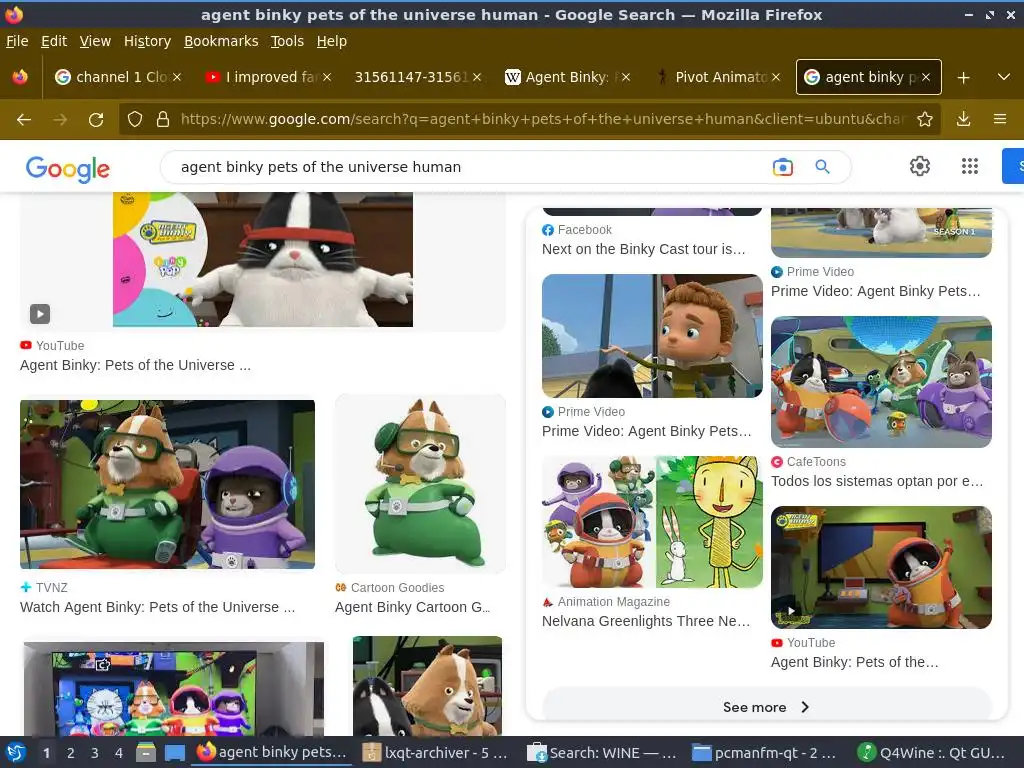Open the taskbar icon right of workspace 4
Screen dimensions: 1024x768
[146, 753]
